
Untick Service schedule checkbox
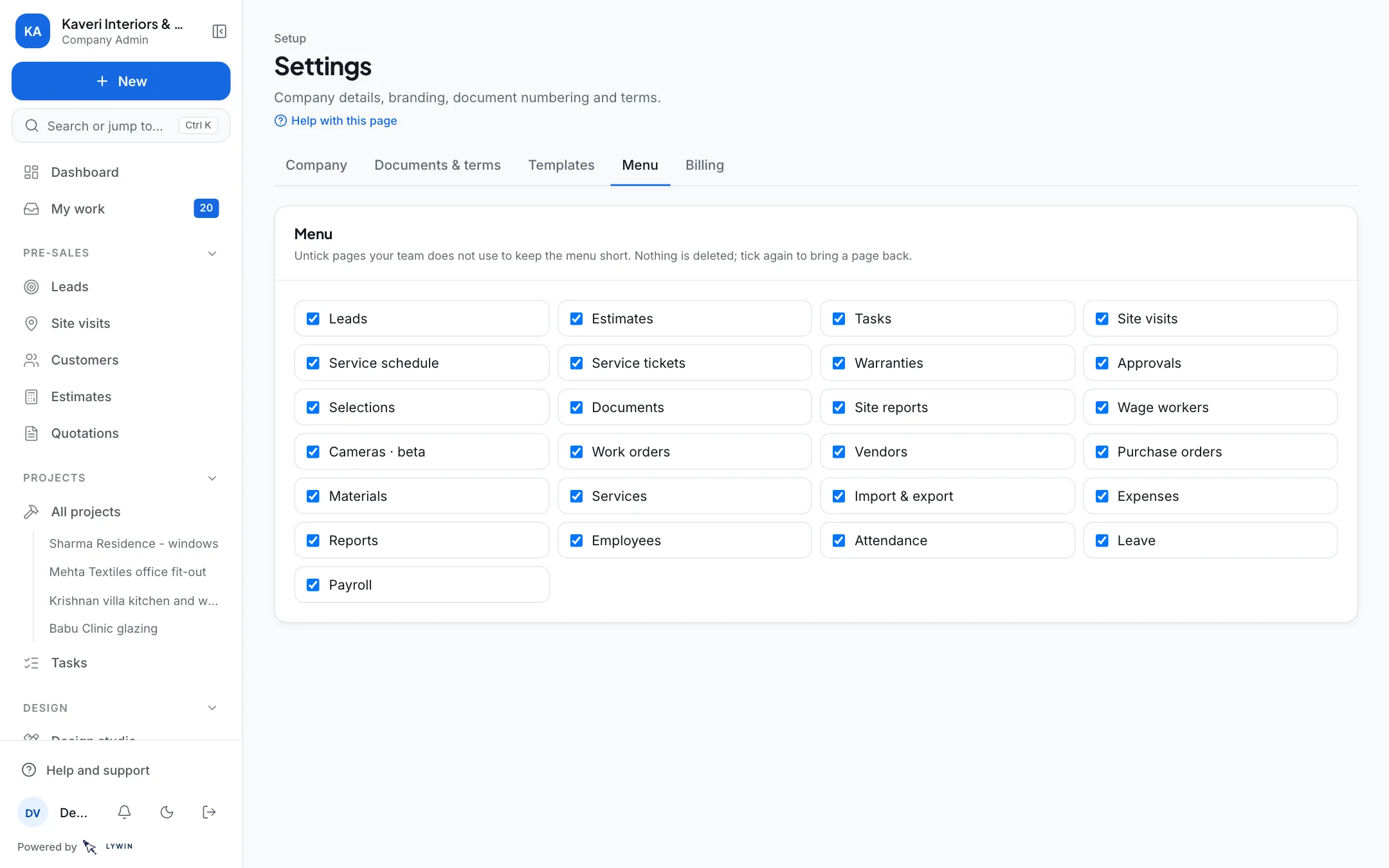pos(313,363)
